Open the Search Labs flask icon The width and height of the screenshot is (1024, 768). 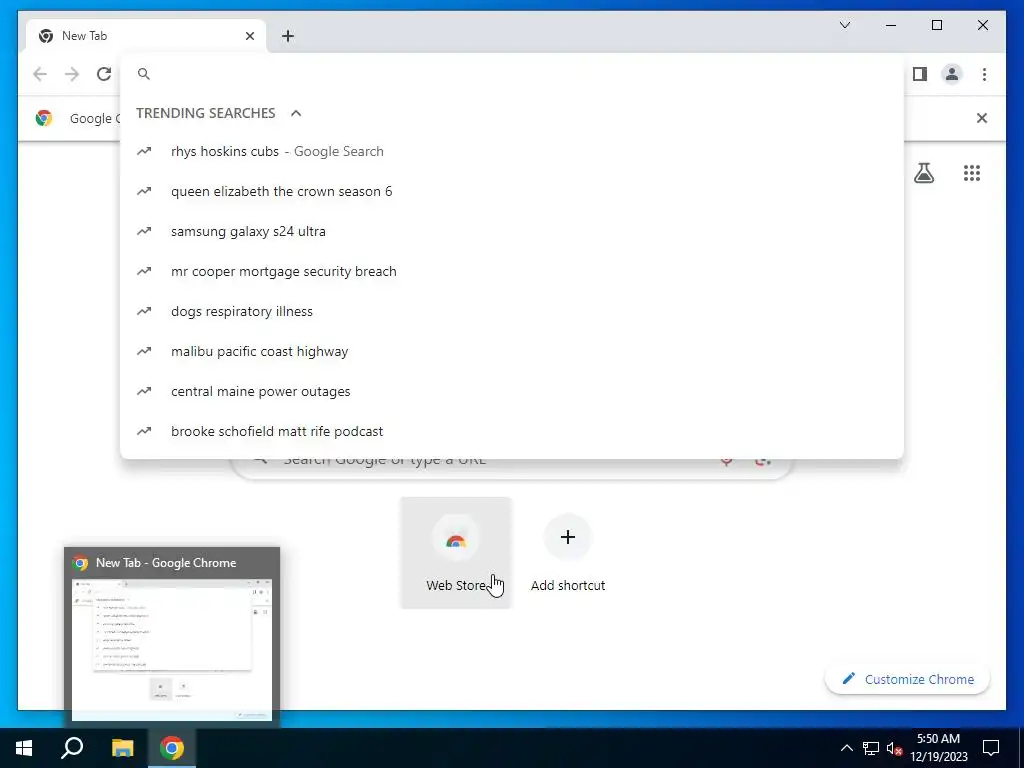pyautogui.click(x=923, y=173)
